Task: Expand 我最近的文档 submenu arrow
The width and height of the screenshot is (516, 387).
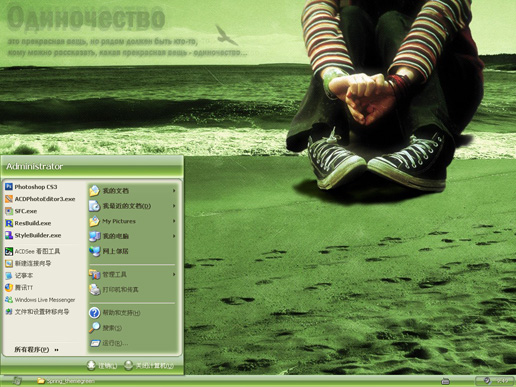Action: 174,206
